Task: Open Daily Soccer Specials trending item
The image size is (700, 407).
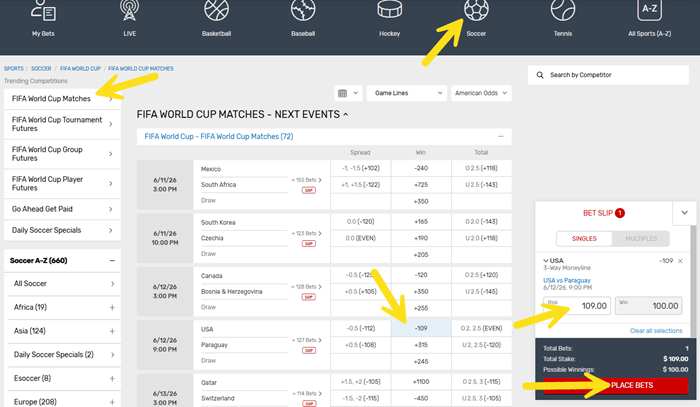Action: [62, 230]
